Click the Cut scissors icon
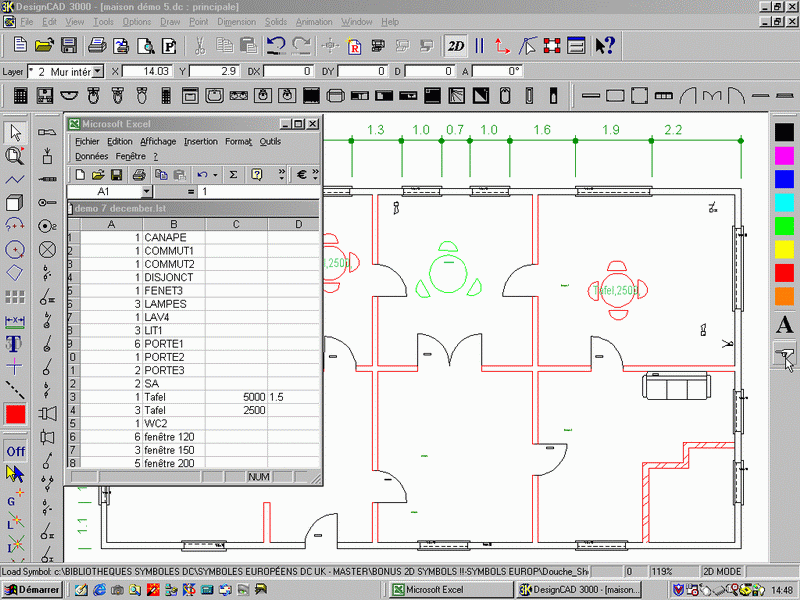Viewport: 800px width, 600px height. pos(199,45)
